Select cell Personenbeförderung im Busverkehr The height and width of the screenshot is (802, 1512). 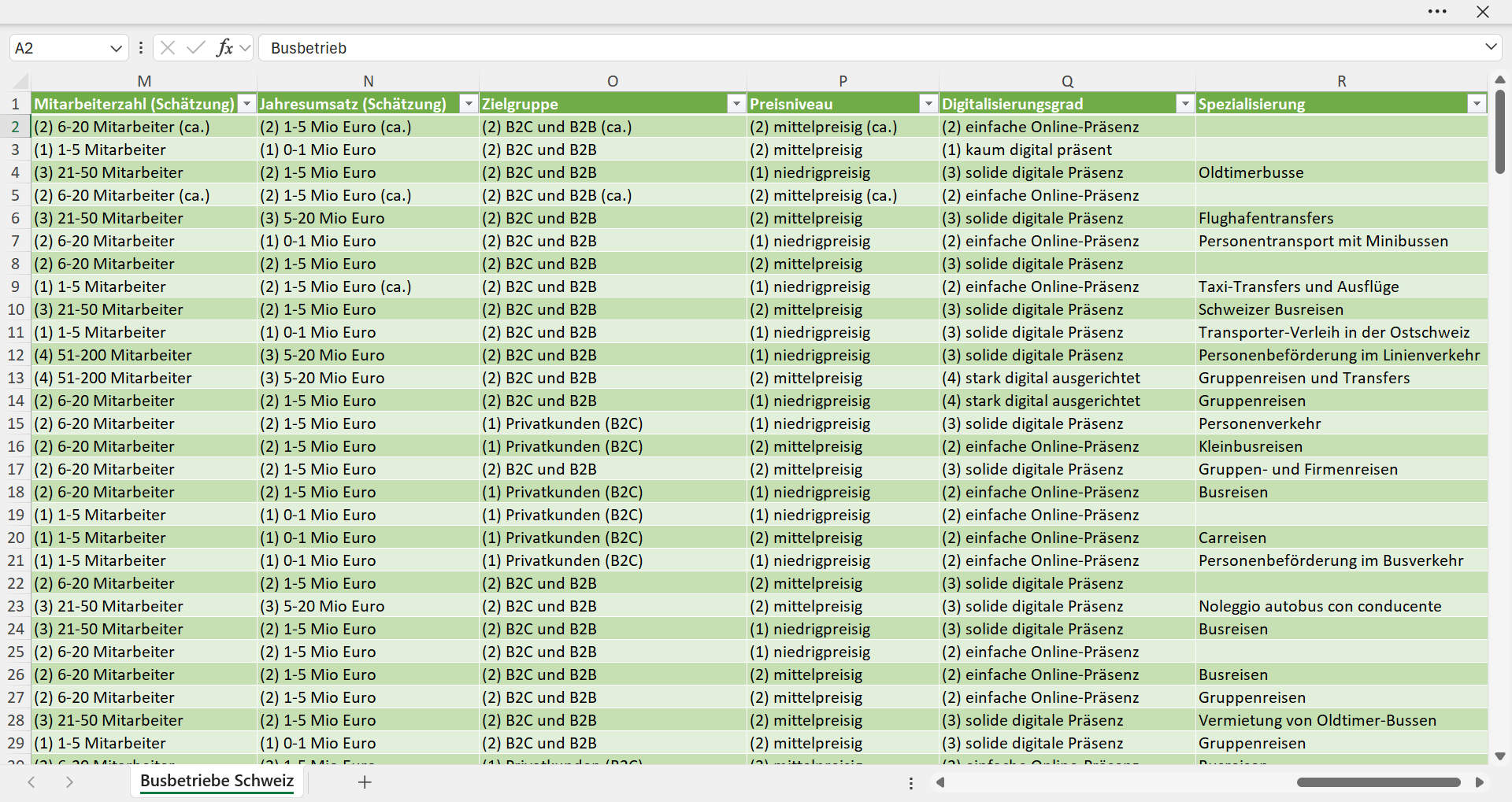(1341, 560)
